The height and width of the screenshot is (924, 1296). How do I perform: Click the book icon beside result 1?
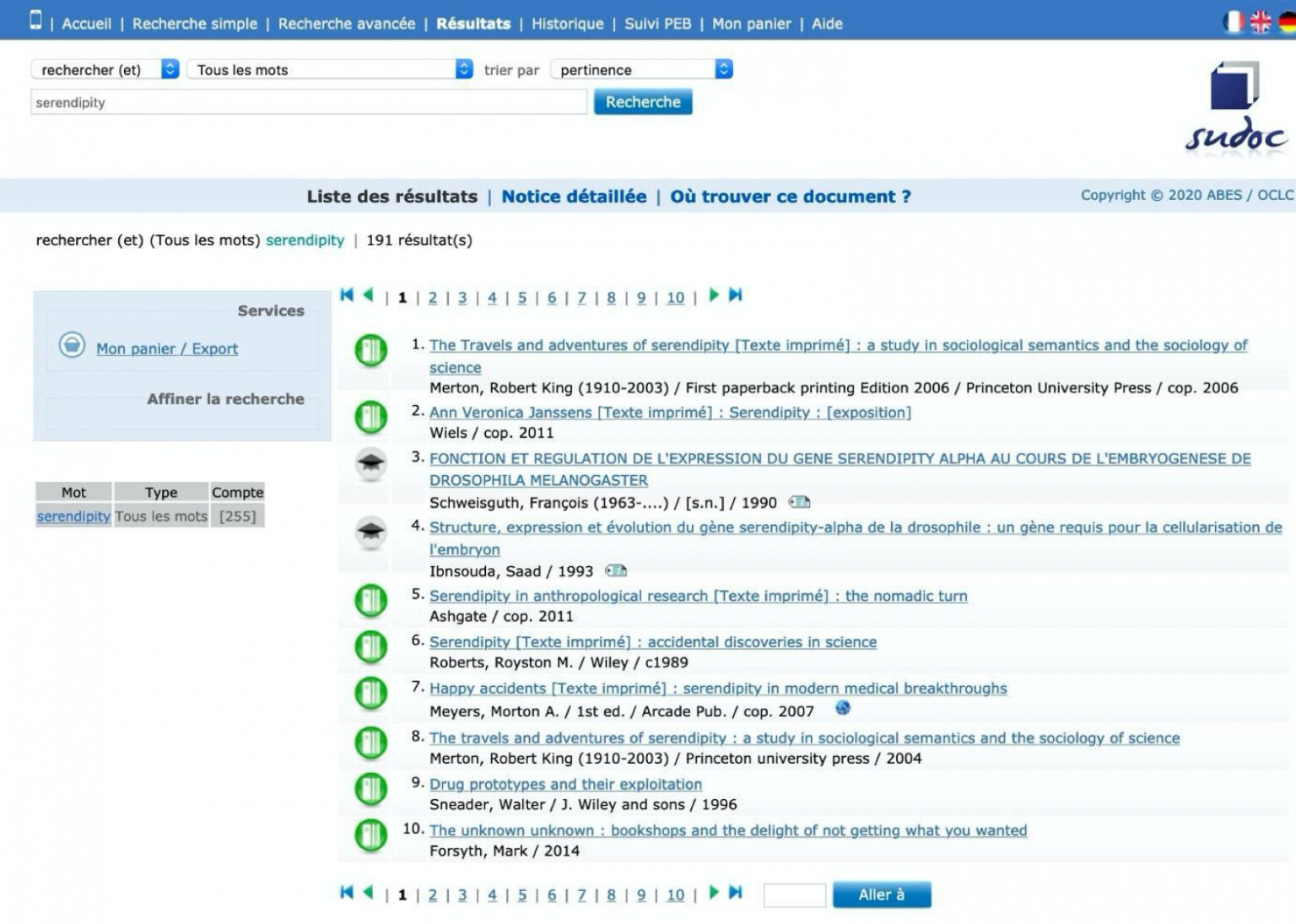[370, 351]
